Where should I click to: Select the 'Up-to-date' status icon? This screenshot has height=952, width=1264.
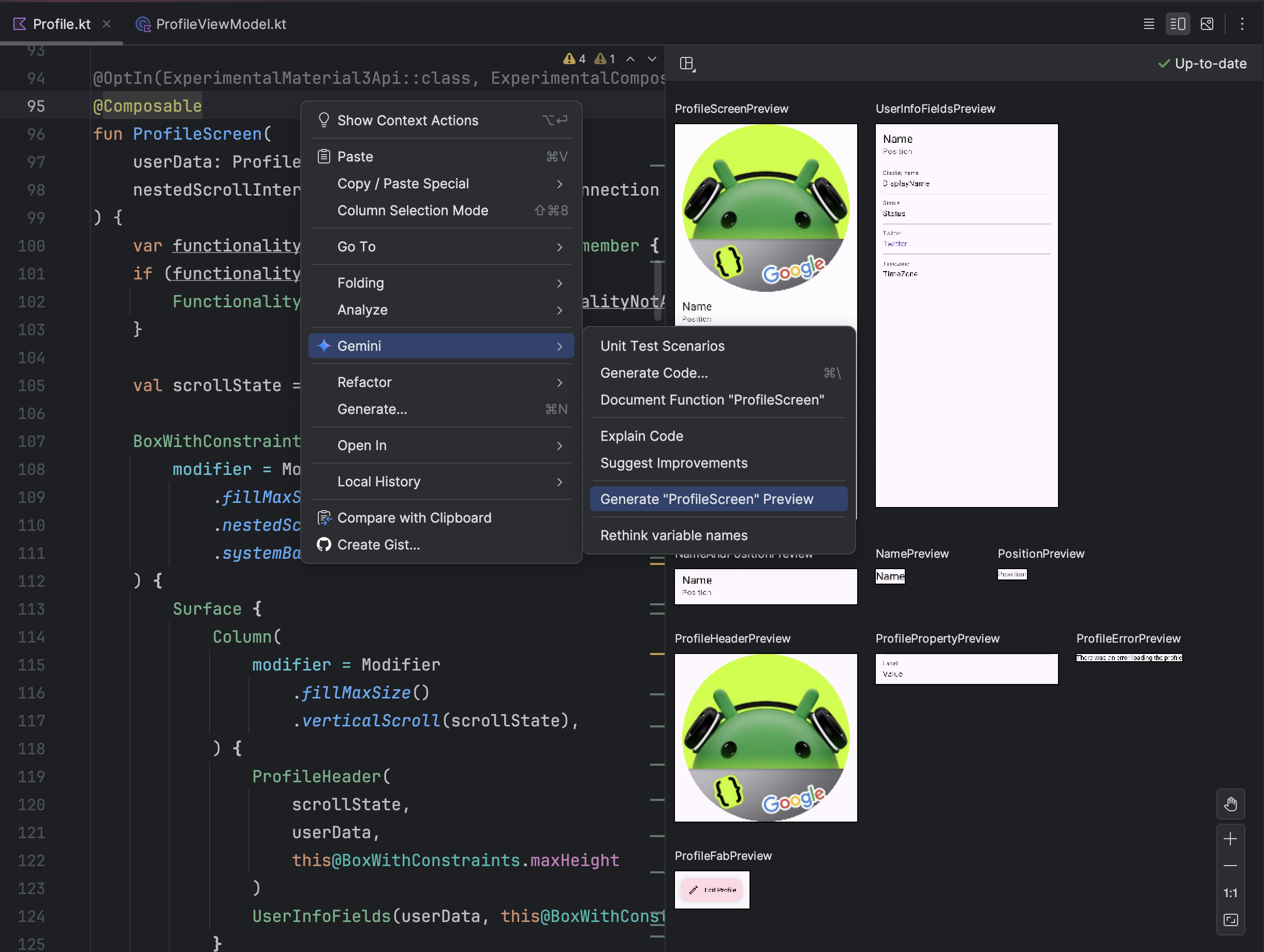(x=1162, y=64)
